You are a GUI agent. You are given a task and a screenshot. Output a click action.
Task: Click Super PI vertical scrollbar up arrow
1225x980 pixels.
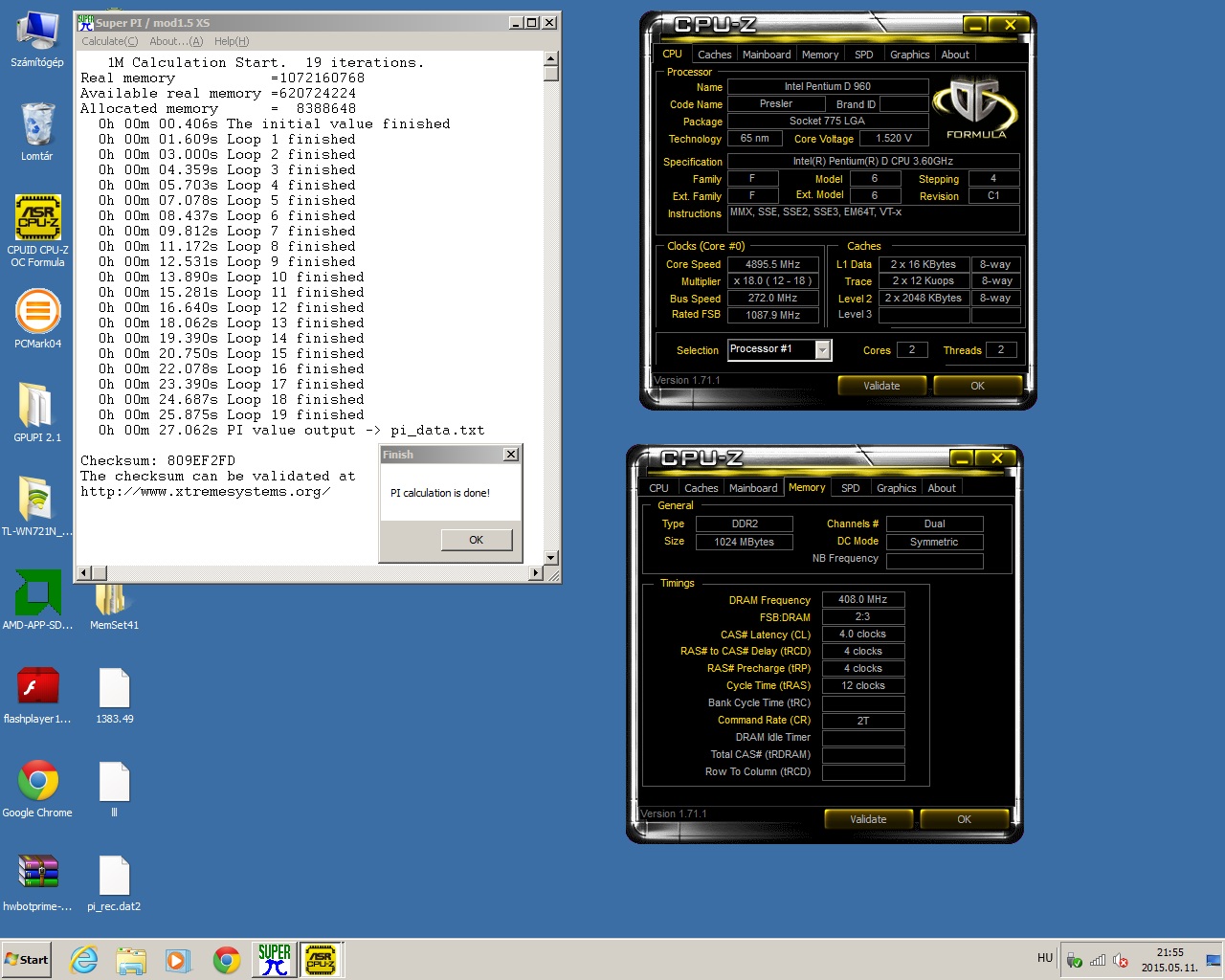click(550, 59)
